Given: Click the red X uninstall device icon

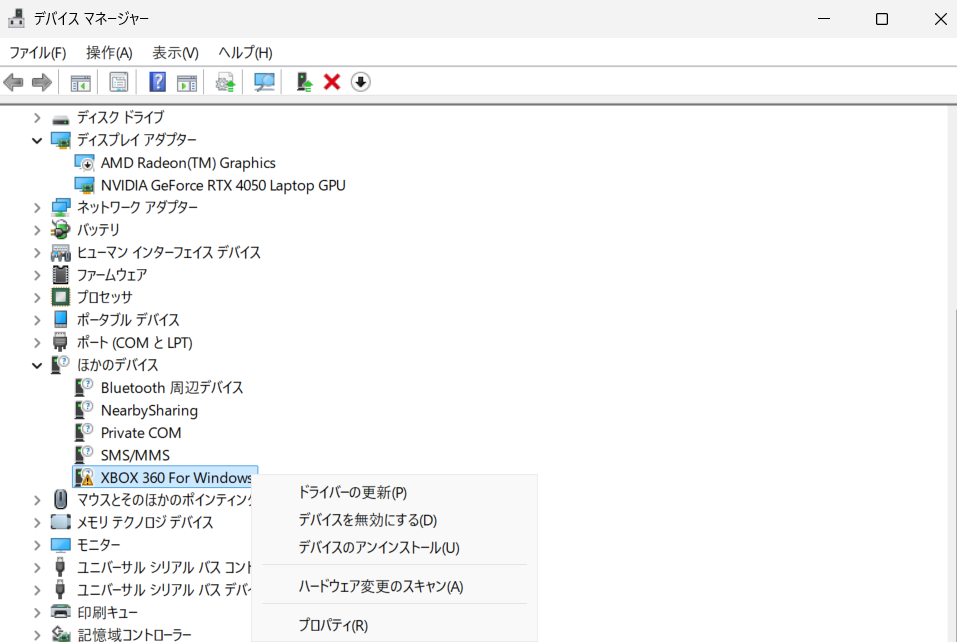Looking at the screenshot, I should click(332, 82).
